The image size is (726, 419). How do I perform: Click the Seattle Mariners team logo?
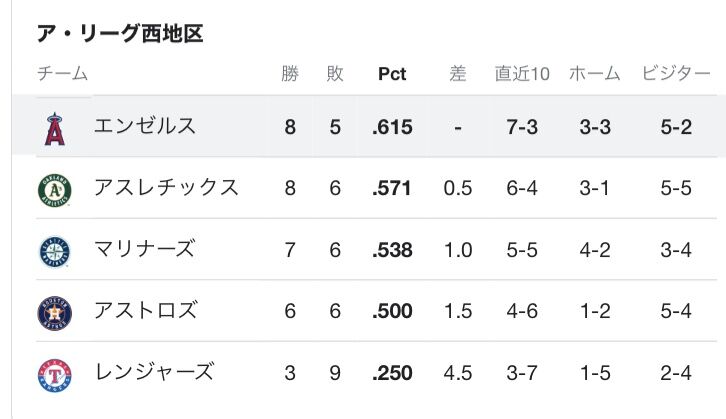coord(55,251)
